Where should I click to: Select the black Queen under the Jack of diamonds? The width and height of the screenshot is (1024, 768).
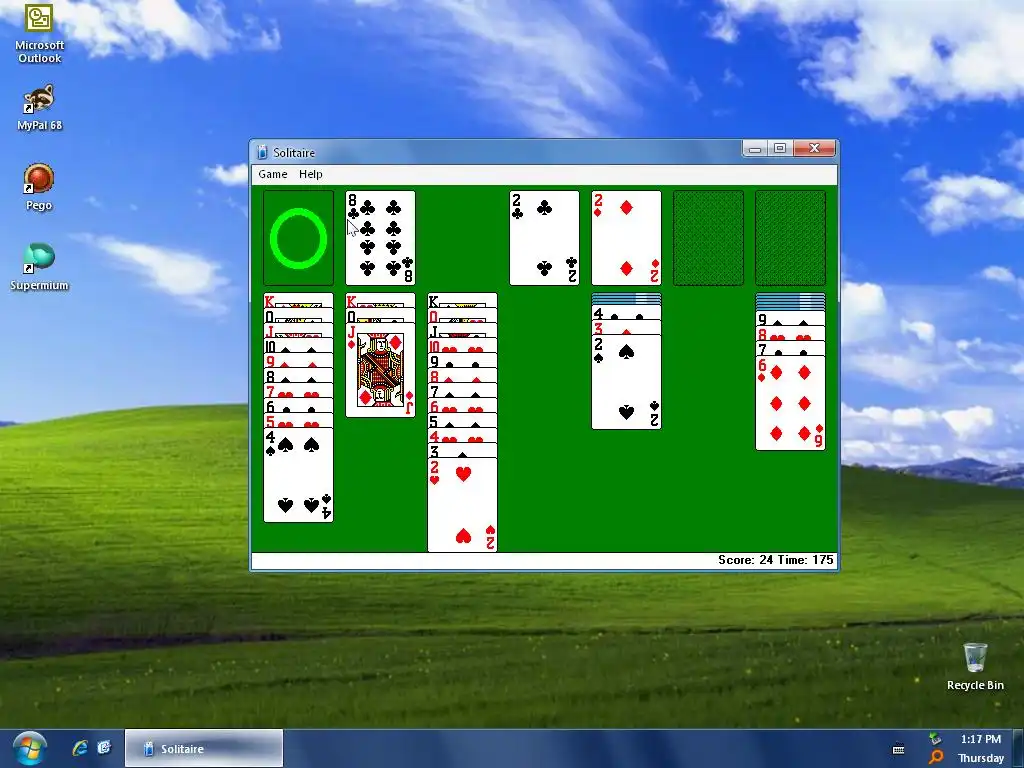380,316
